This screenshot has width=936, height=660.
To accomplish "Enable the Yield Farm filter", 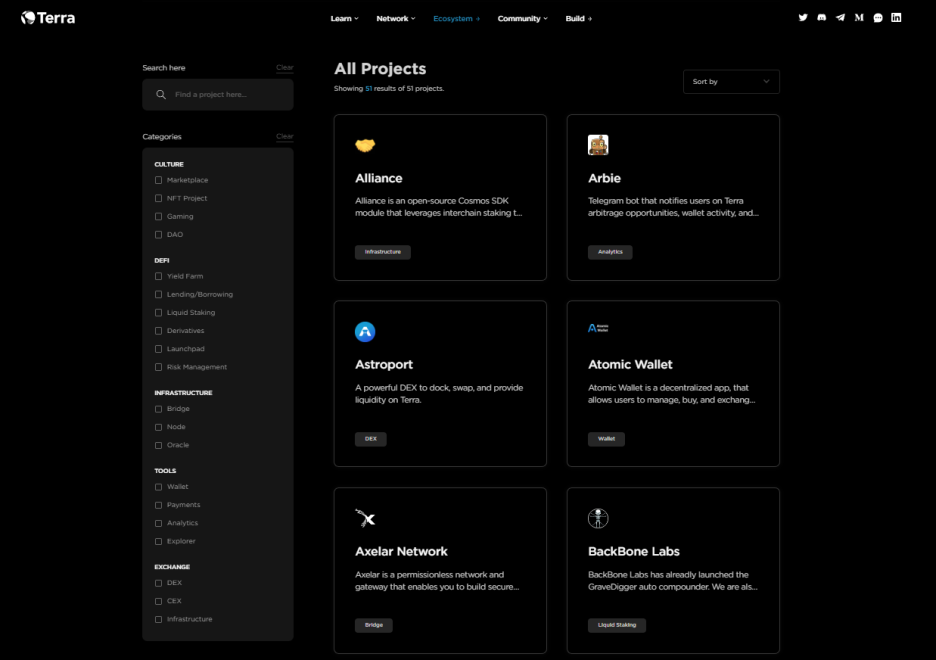I will tap(158, 276).
